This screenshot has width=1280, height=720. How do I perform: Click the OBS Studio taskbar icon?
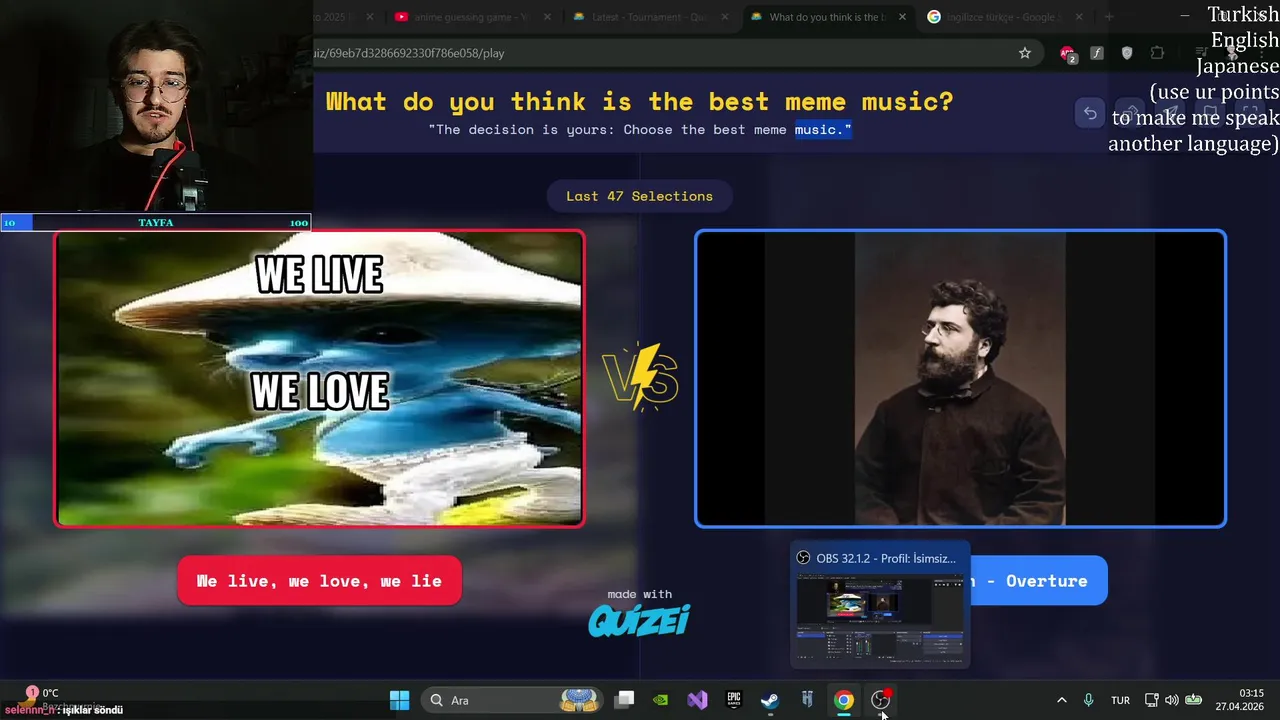click(x=881, y=700)
